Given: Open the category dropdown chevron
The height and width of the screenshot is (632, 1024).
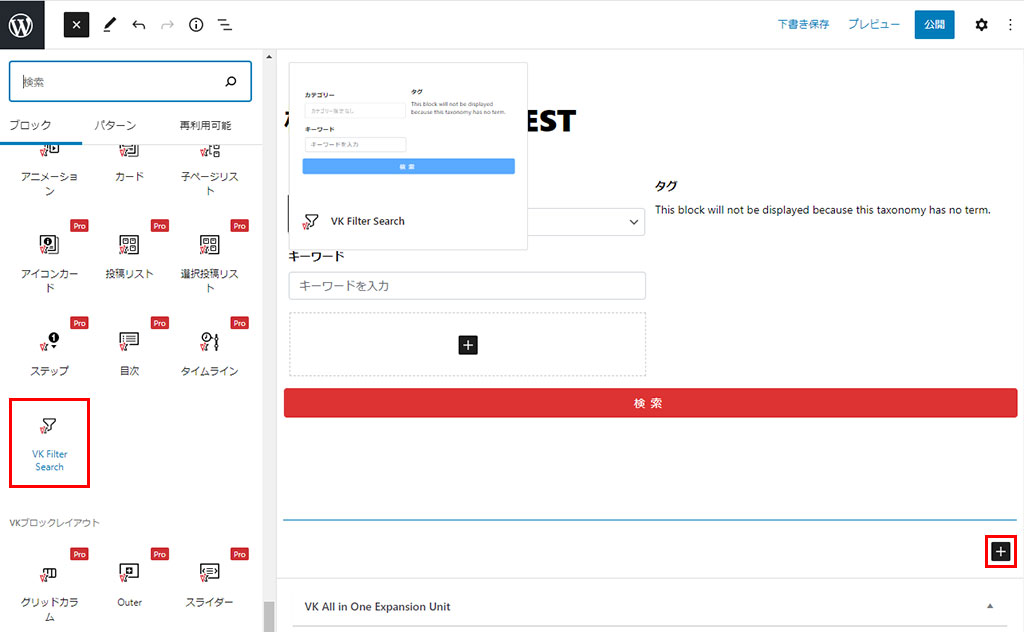Looking at the screenshot, I should click(x=634, y=222).
